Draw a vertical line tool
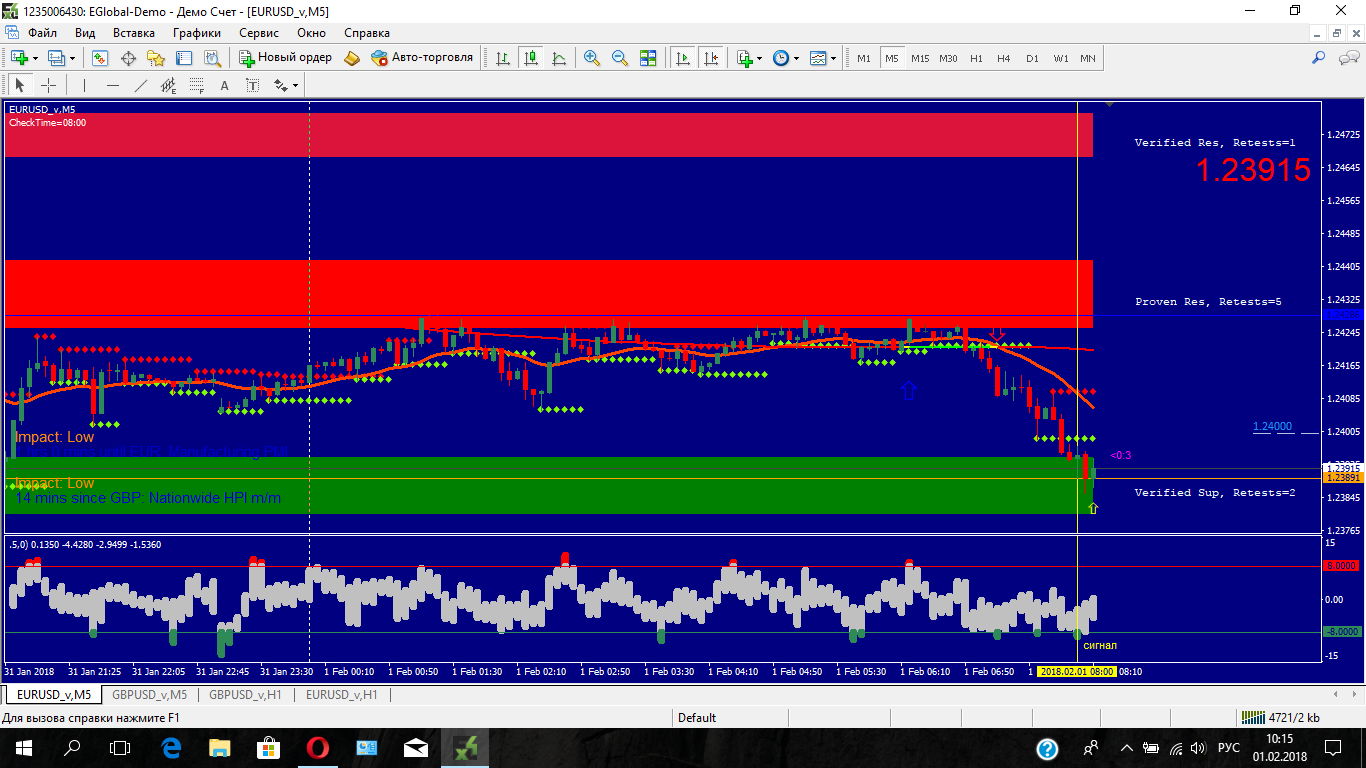The image size is (1366, 768). click(x=84, y=85)
